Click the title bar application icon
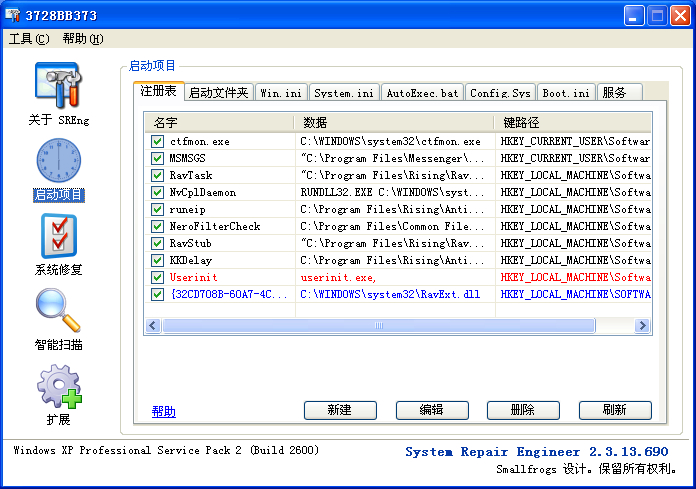Viewport: 696px width, 489px height. point(12,15)
